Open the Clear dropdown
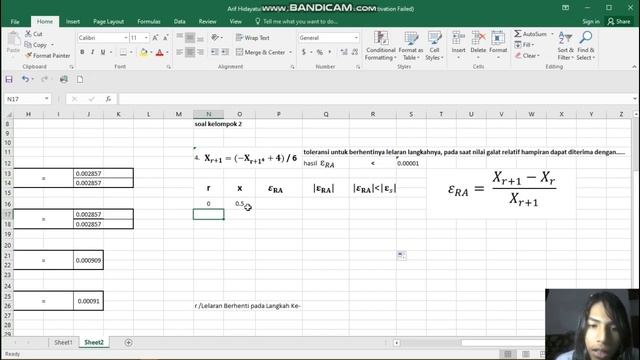 pos(527,56)
